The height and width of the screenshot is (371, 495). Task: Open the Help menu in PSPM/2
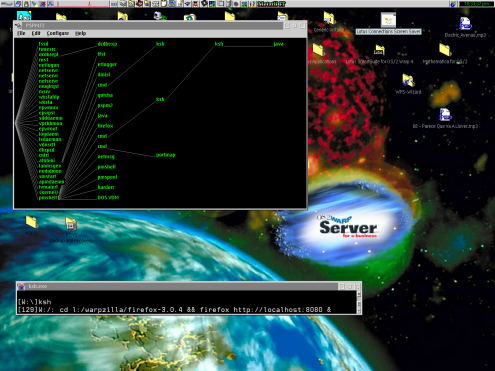(x=81, y=33)
